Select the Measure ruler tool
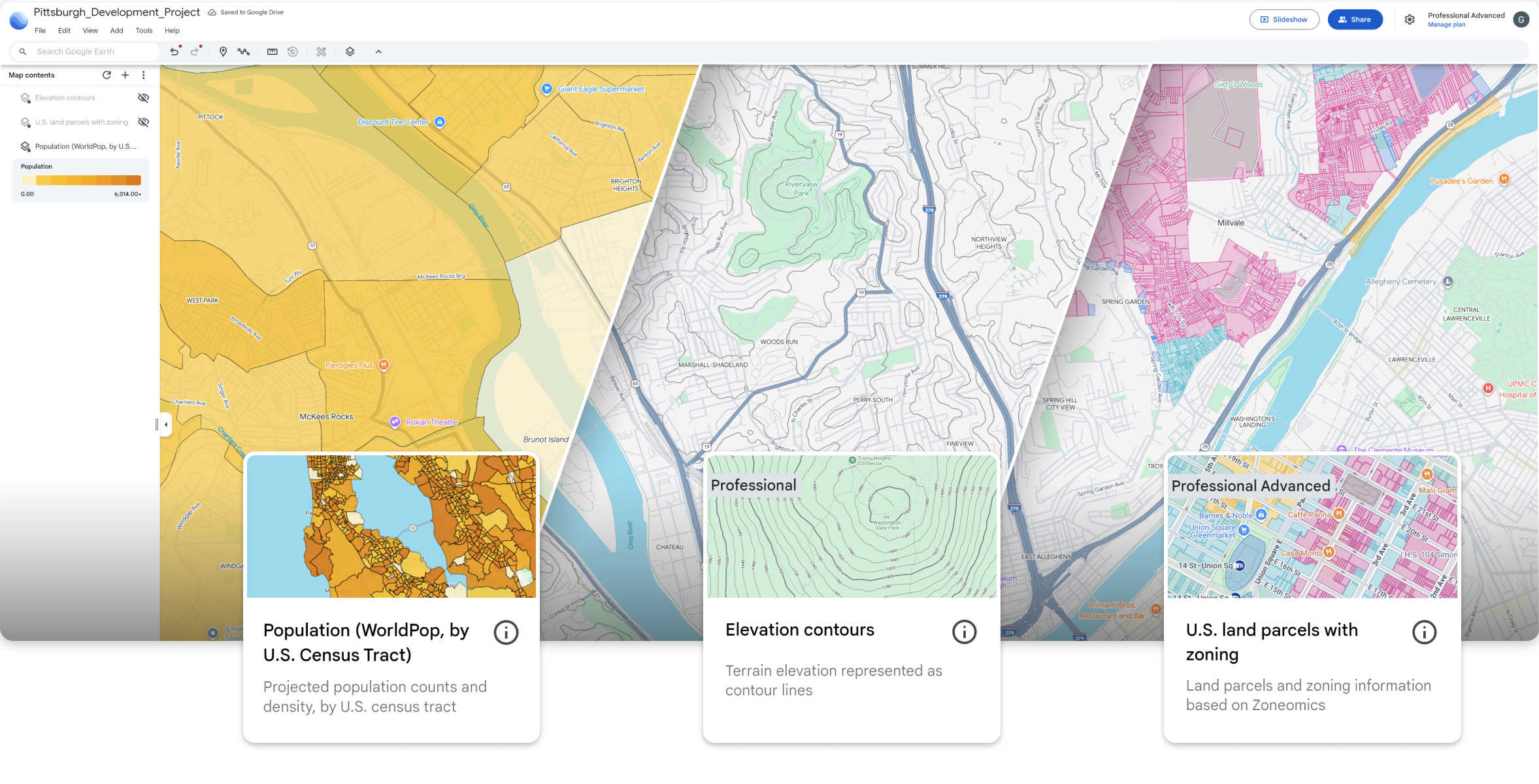1539x784 pixels. 273,52
